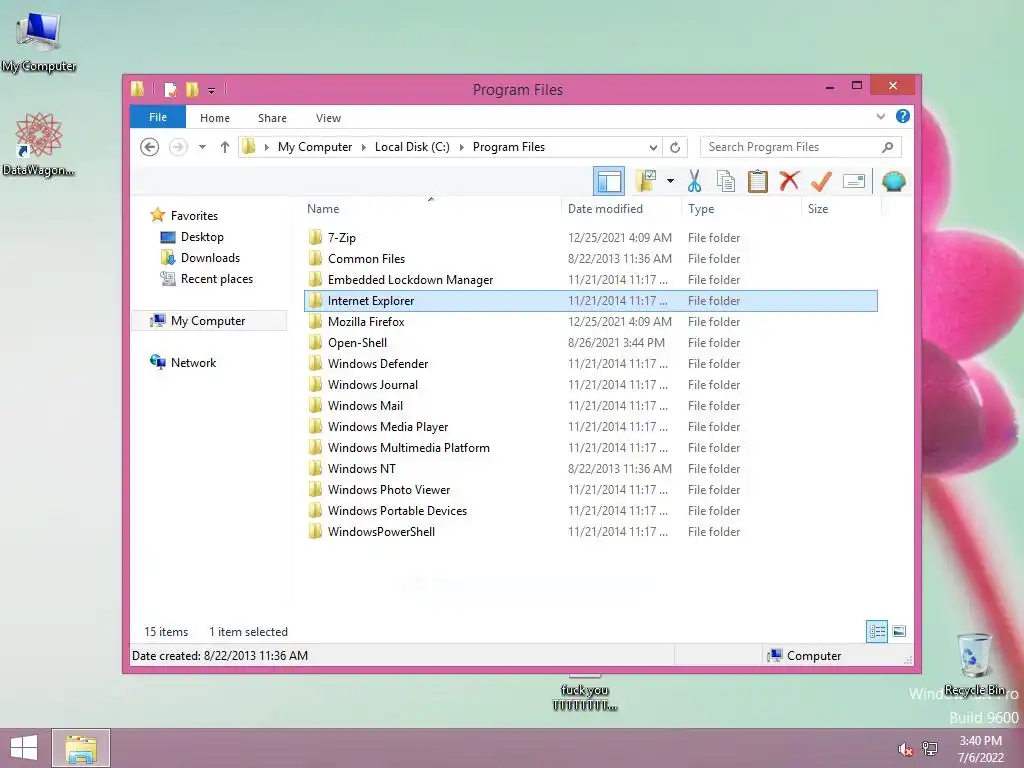Toggle the navigation pane toolbar button
Screen dimensions: 1024x768
(609, 181)
